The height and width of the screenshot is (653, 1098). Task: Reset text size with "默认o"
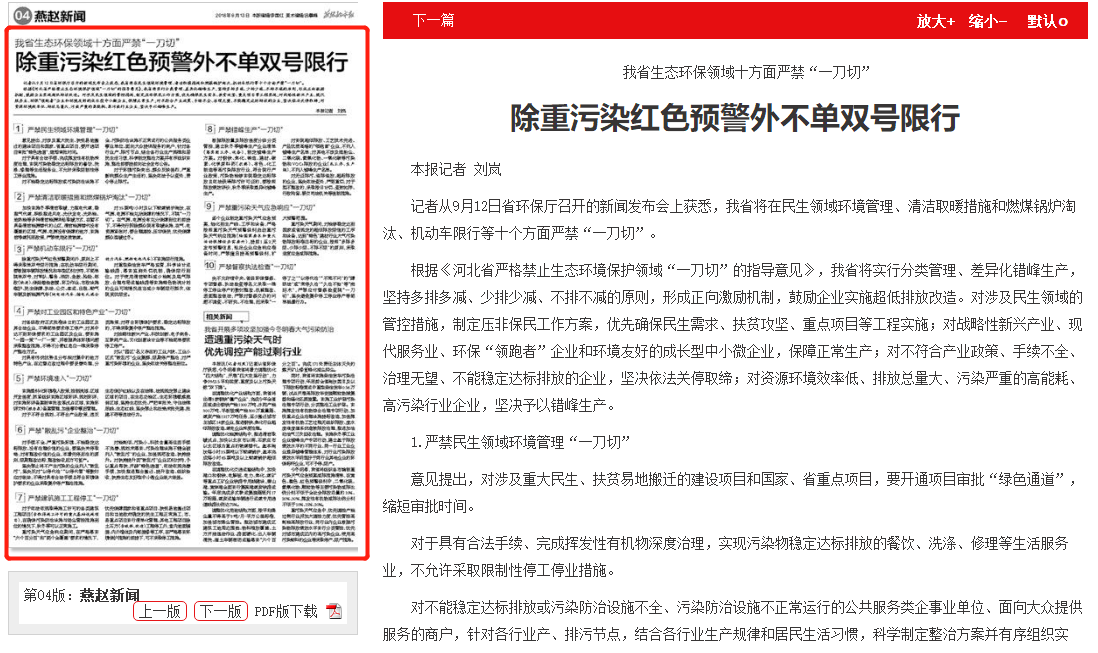1047,21
